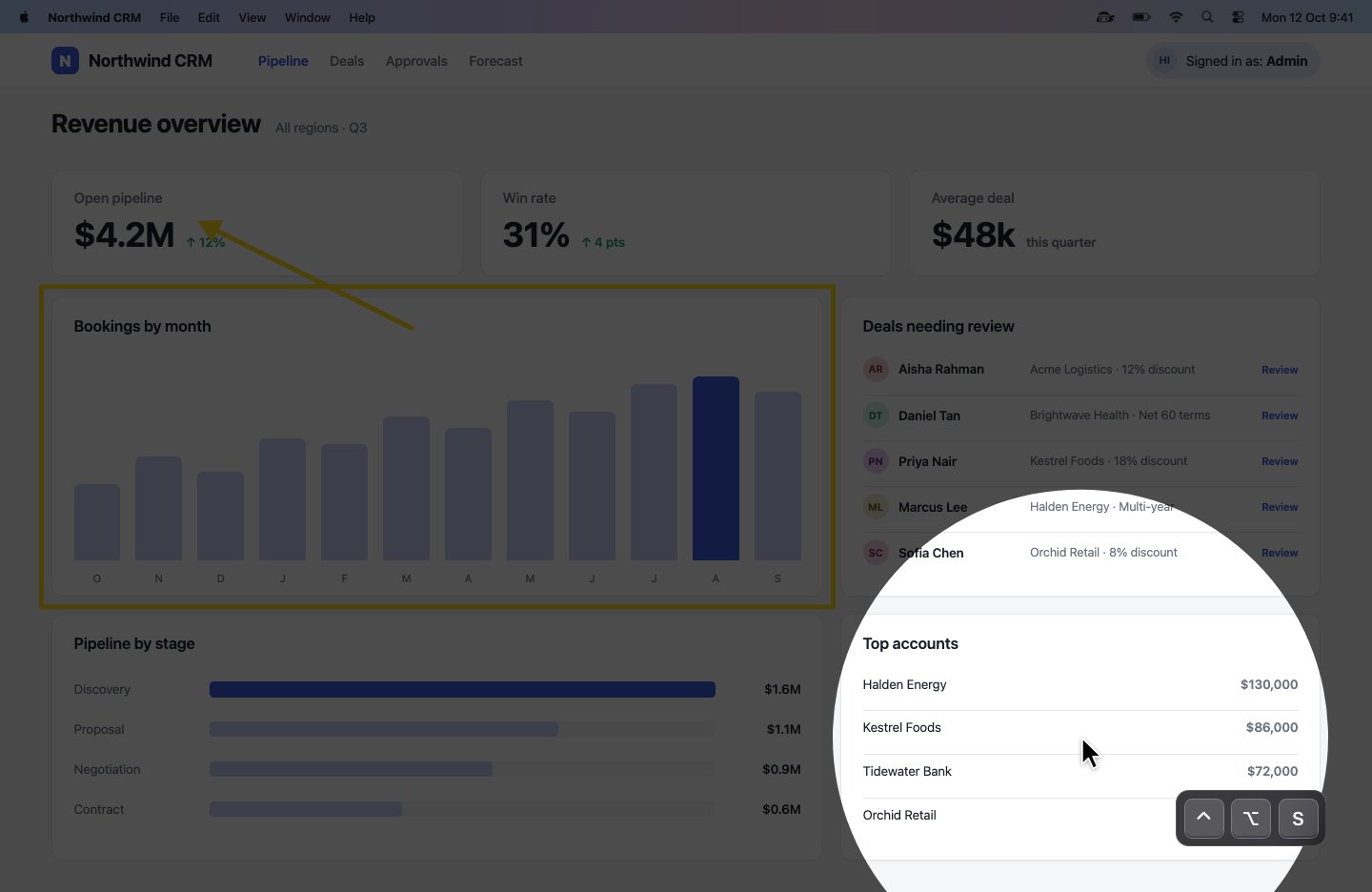Click the $4.2M Open pipeline value
Image resolution: width=1372 pixels, height=892 pixels.
pos(124,234)
